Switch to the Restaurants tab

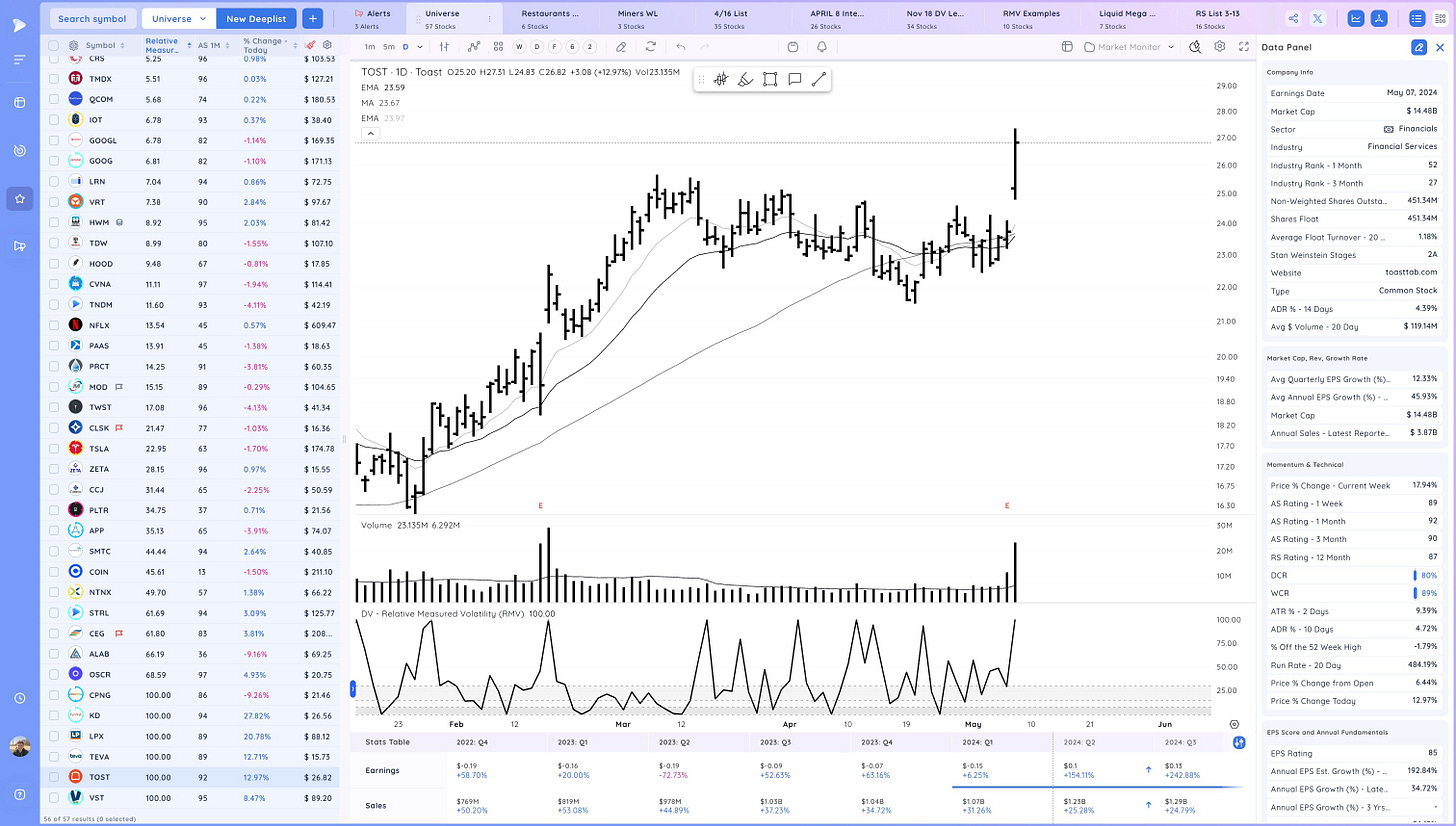coord(551,18)
